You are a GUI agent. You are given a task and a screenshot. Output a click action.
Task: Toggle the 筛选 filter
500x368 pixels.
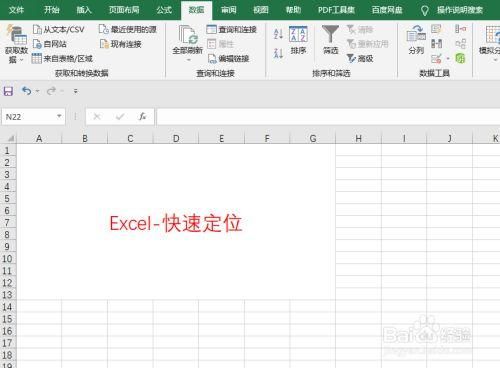tap(330, 40)
